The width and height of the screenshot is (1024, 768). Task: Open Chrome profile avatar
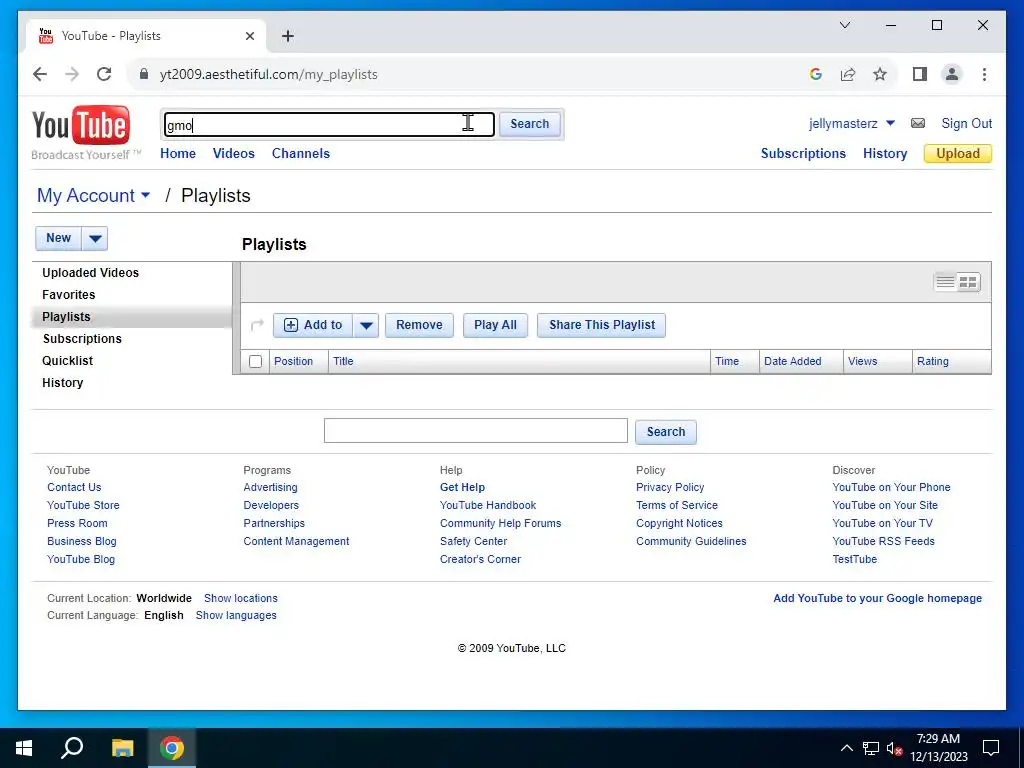[x=952, y=74]
